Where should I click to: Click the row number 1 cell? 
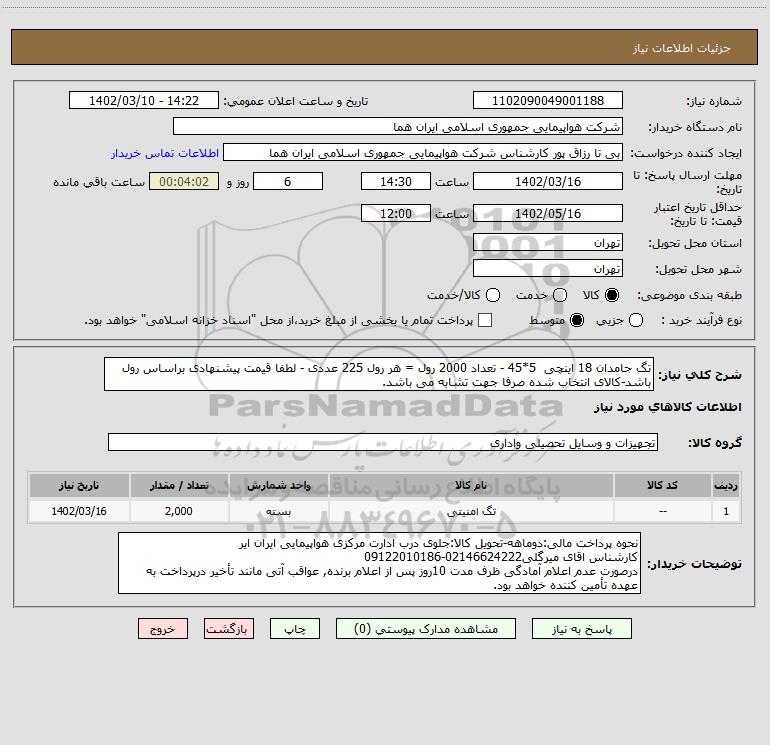pyautogui.click(x=726, y=511)
